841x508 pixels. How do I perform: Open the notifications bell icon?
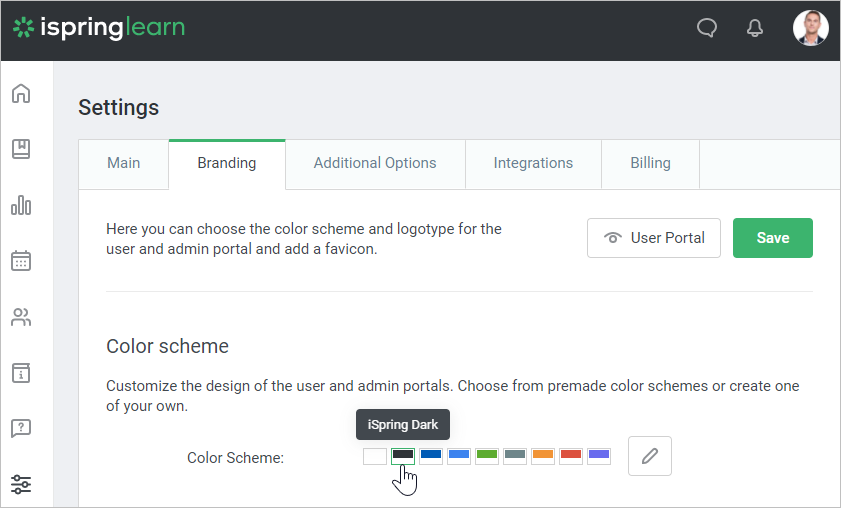click(755, 27)
